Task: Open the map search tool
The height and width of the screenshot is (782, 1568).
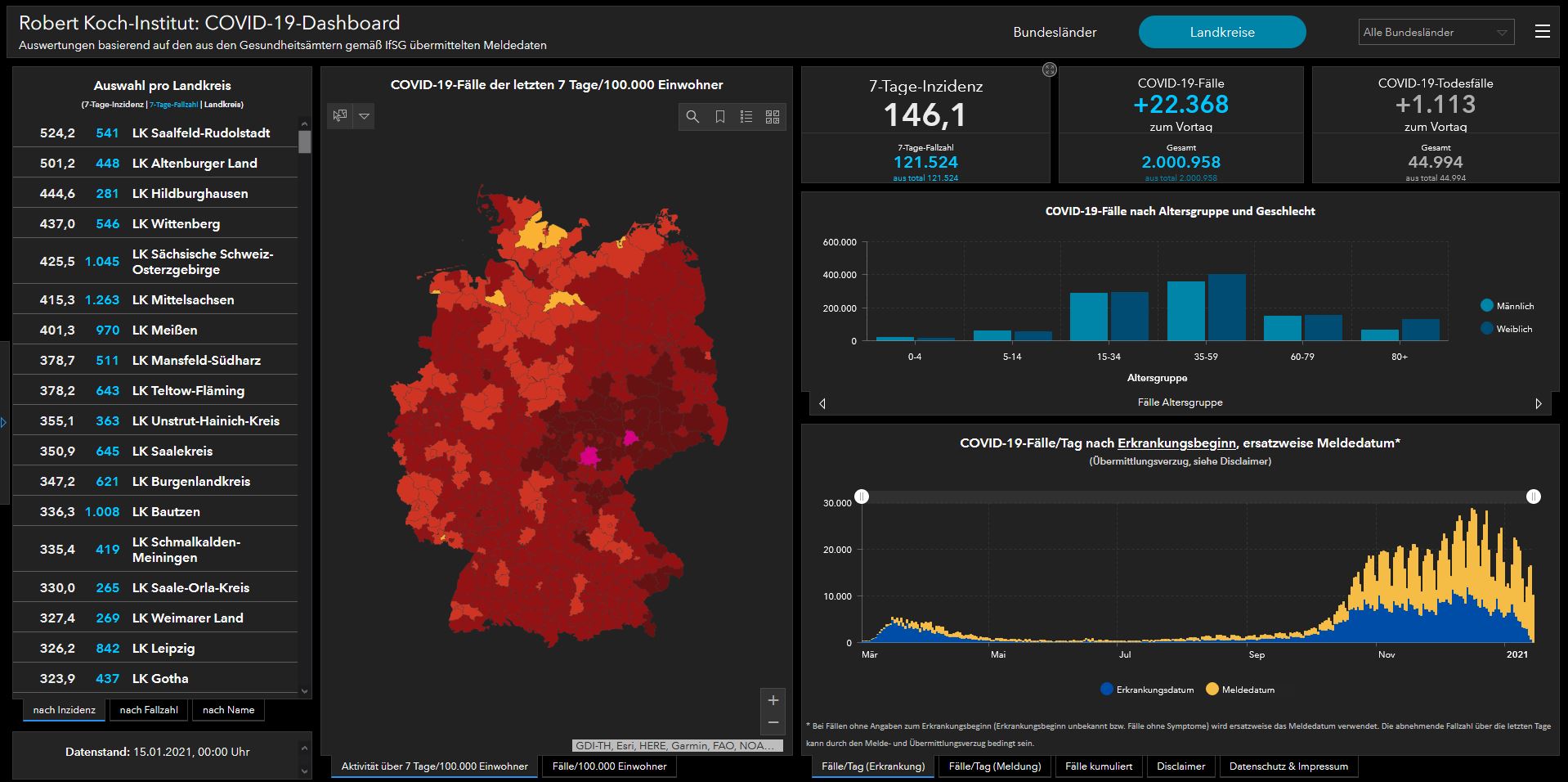Action: coord(692,117)
